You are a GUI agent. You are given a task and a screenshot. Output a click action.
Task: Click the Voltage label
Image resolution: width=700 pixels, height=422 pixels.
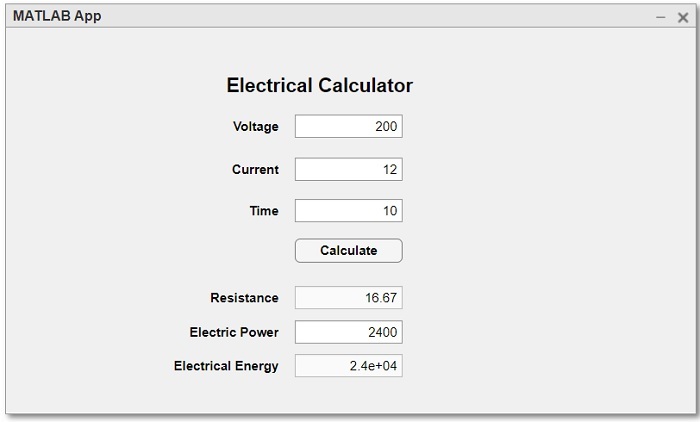tap(256, 127)
